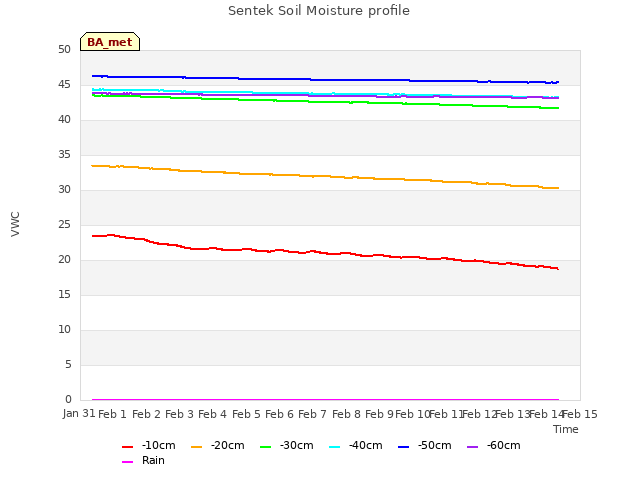Screen dimensions: 640x480
Task: Click the Feb 6 x-axis tick label
Action: click(279, 414)
